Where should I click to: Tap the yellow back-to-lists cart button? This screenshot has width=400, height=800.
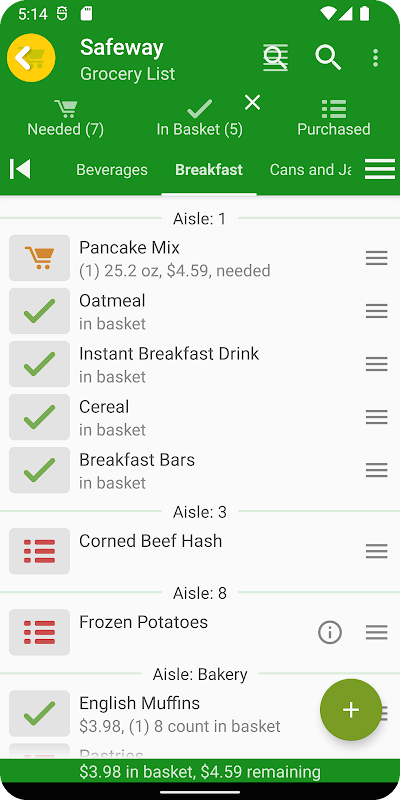31,58
